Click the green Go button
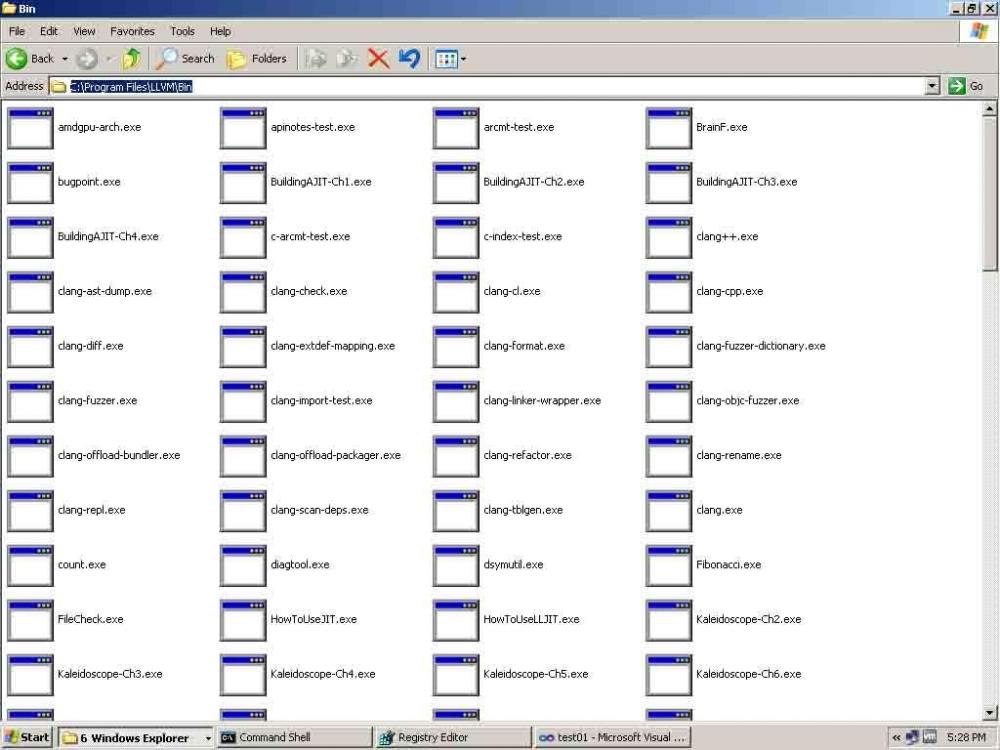 pos(958,86)
